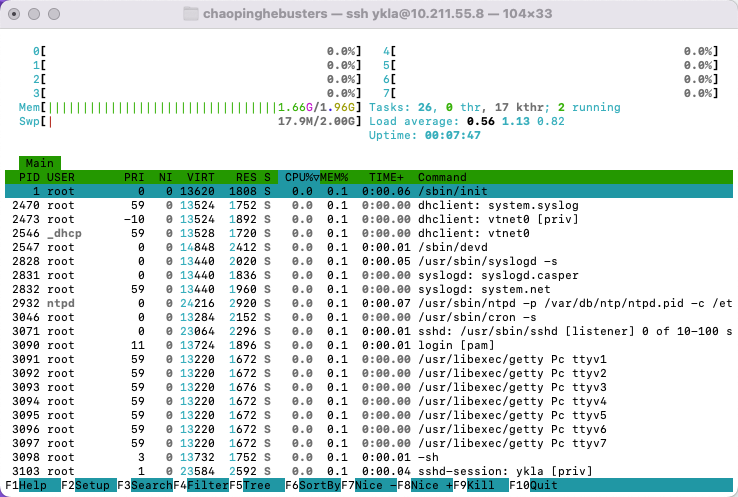The width and height of the screenshot is (738, 497).
Task: Select the getty Pc ttyv7 row
Action: 369,443
